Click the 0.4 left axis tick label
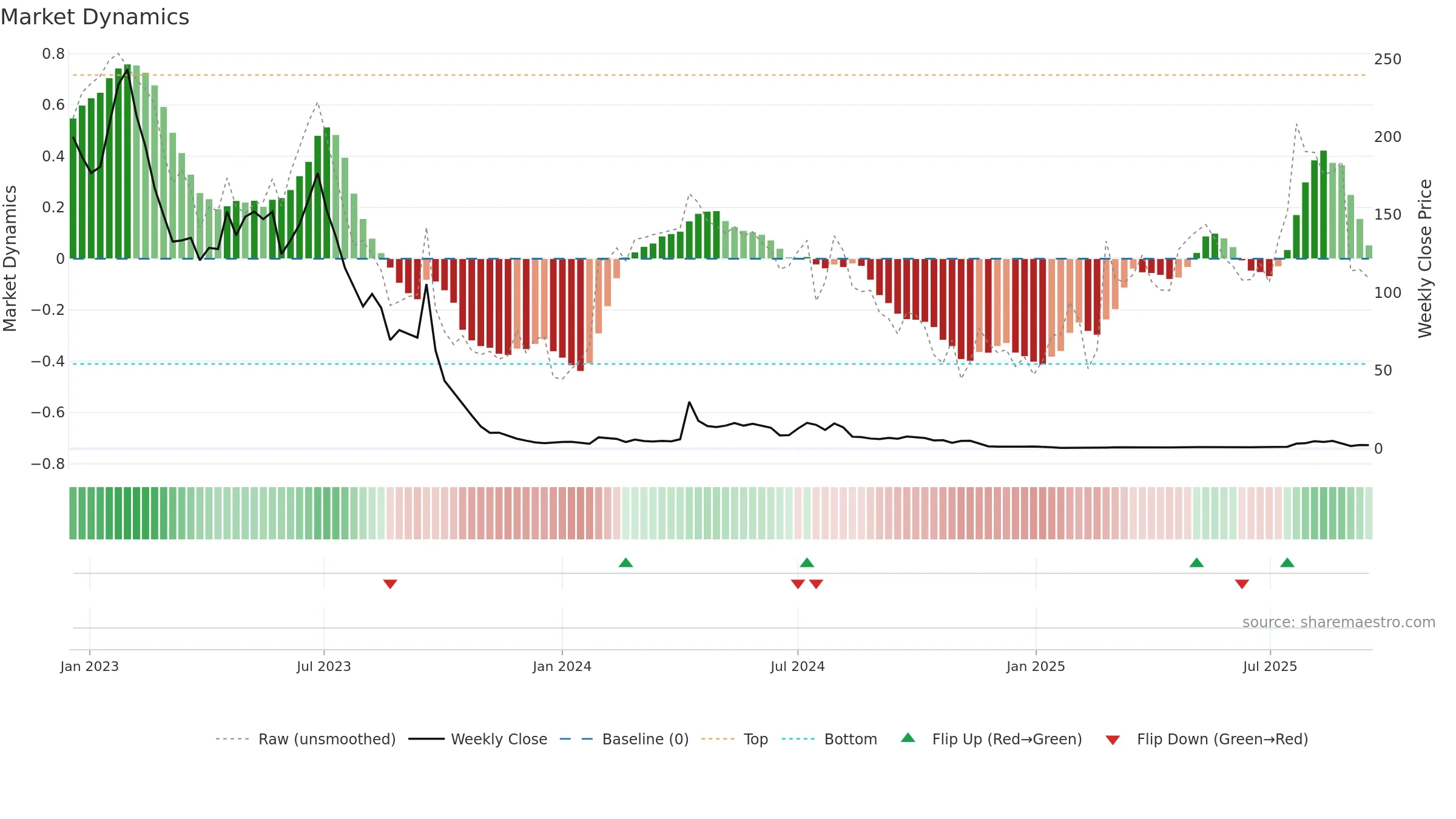The image size is (1456, 819). coord(53,157)
